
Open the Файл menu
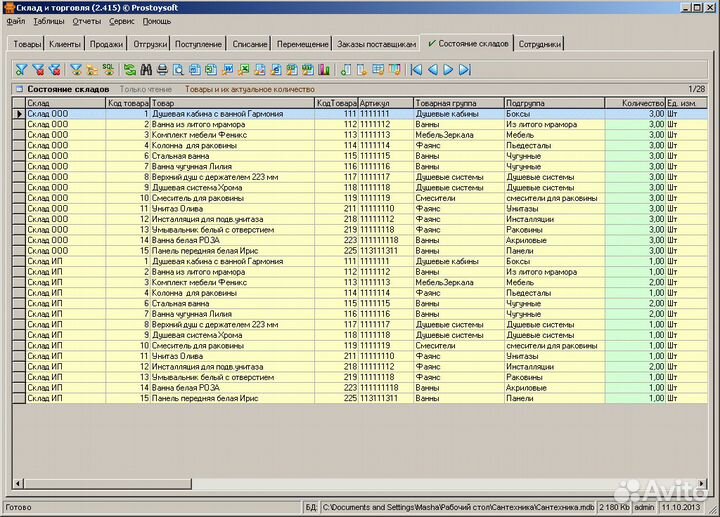click(x=16, y=21)
